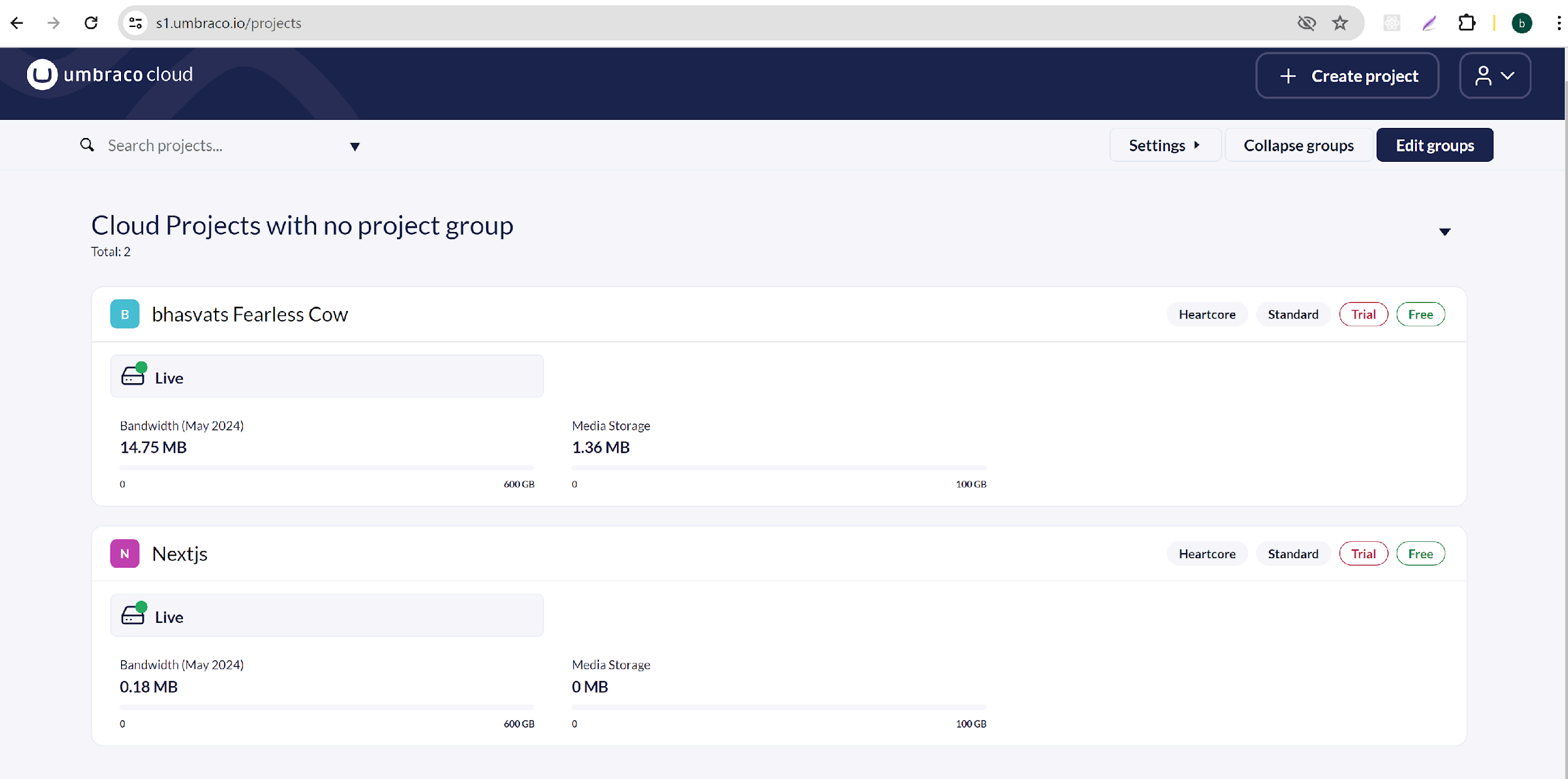Click the bhasvats Fearless Cow 'B' avatar
The height and width of the screenshot is (779, 1568).
pyautogui.click(x=125, y=314)
